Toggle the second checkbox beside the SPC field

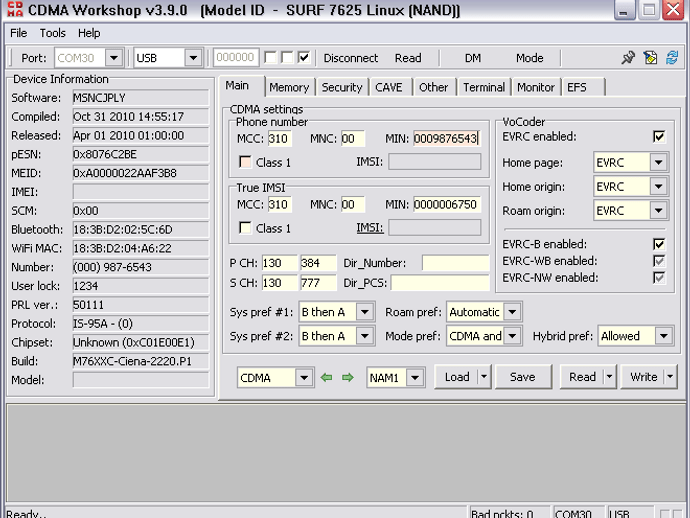[287, 57]
